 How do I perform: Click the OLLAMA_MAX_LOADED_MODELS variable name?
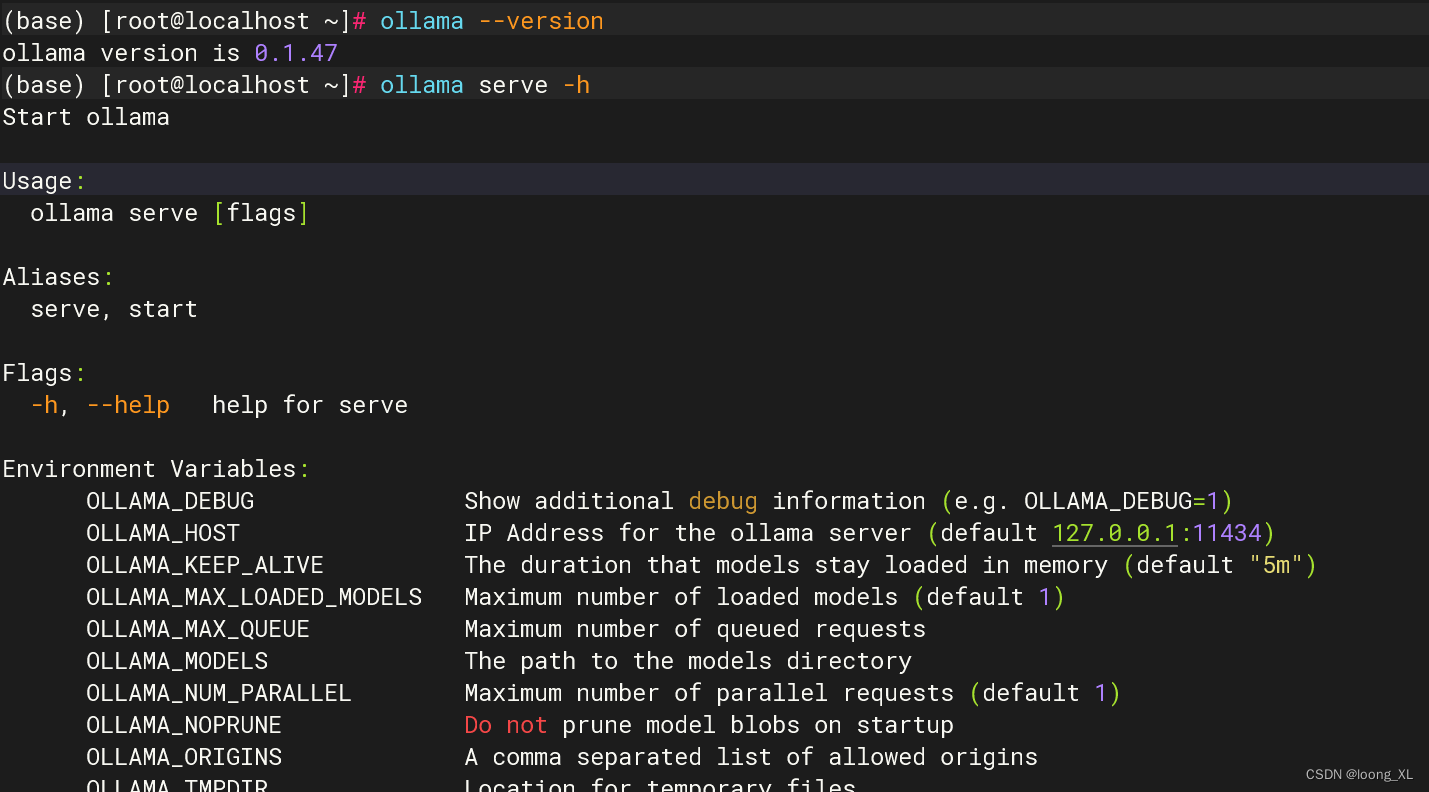click(x=254, y=597)
